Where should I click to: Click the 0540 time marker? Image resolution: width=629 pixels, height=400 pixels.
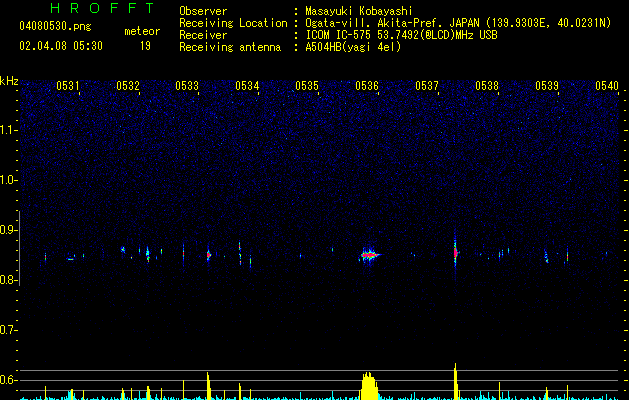pos(607,85)
